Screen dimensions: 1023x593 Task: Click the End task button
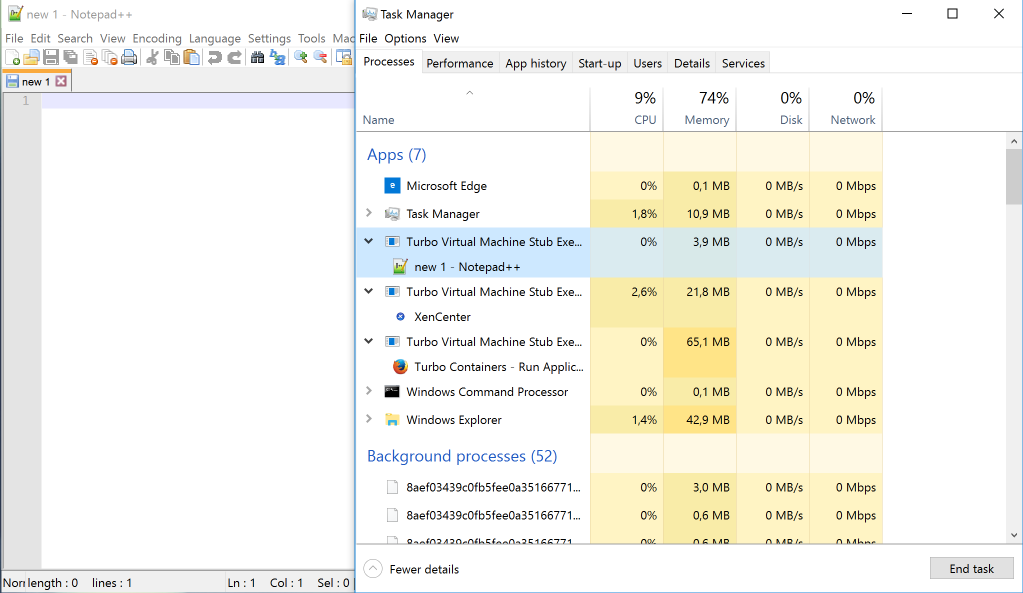click(x=971, y=569)
